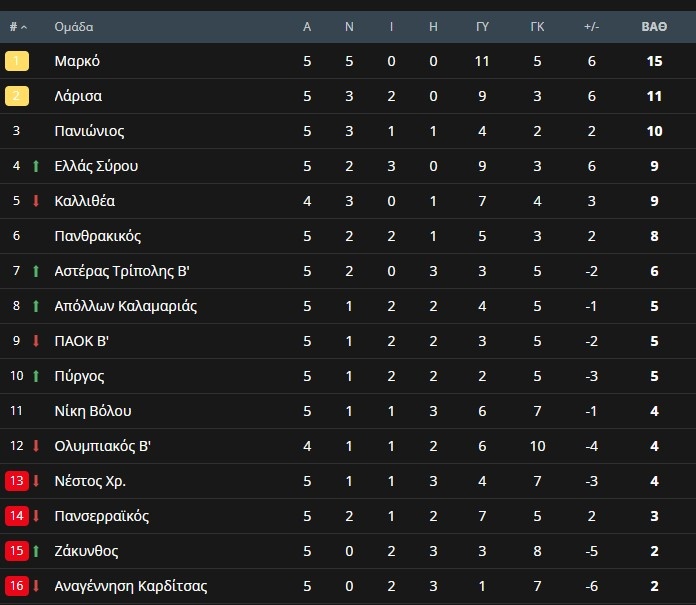This screenshot has height=605, width=696.
Task: Click the red rank 14 badge
Action: (17, 516)
